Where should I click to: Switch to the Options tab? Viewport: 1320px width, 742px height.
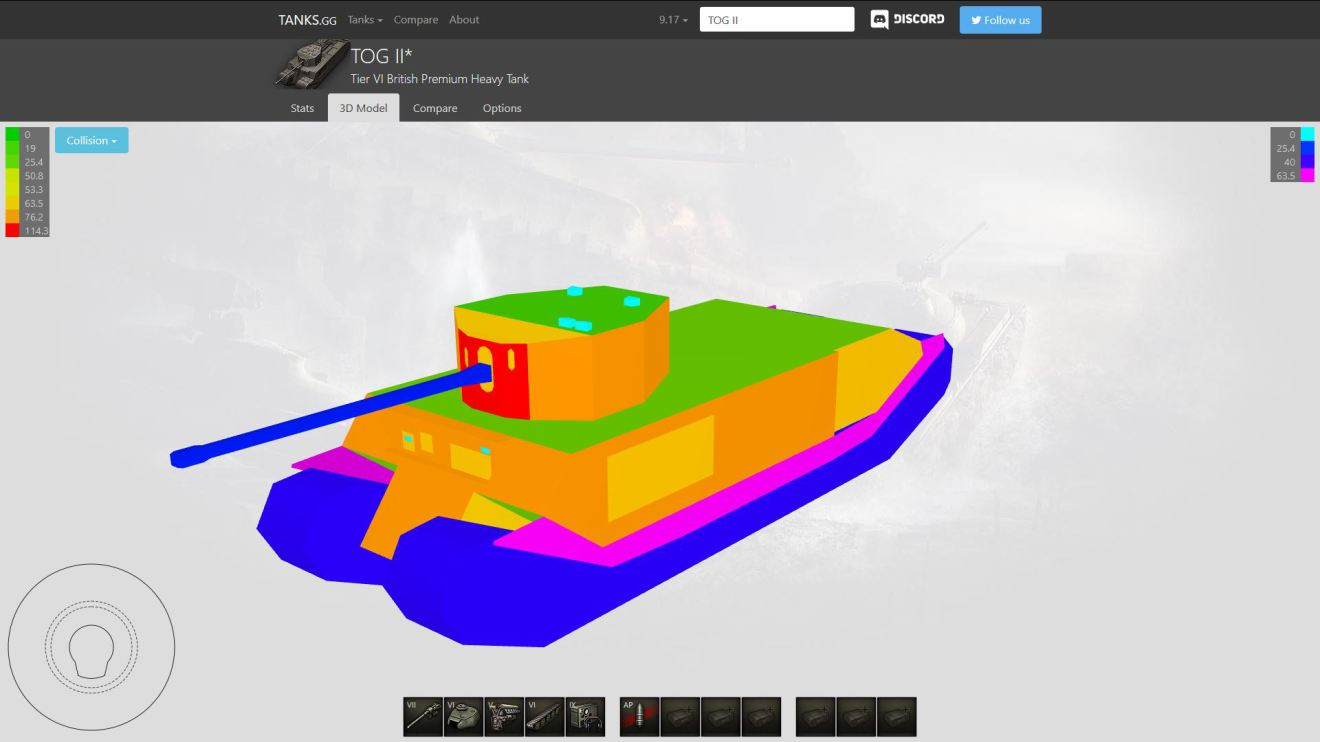[x=502, y=108]
